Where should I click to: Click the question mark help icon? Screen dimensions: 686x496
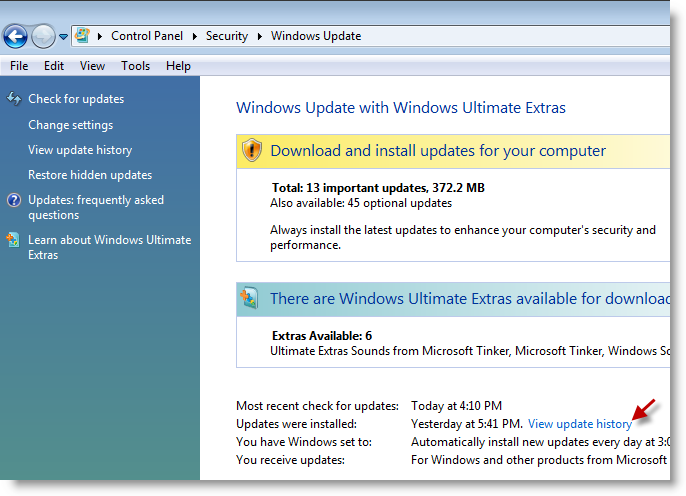(14, 200)
